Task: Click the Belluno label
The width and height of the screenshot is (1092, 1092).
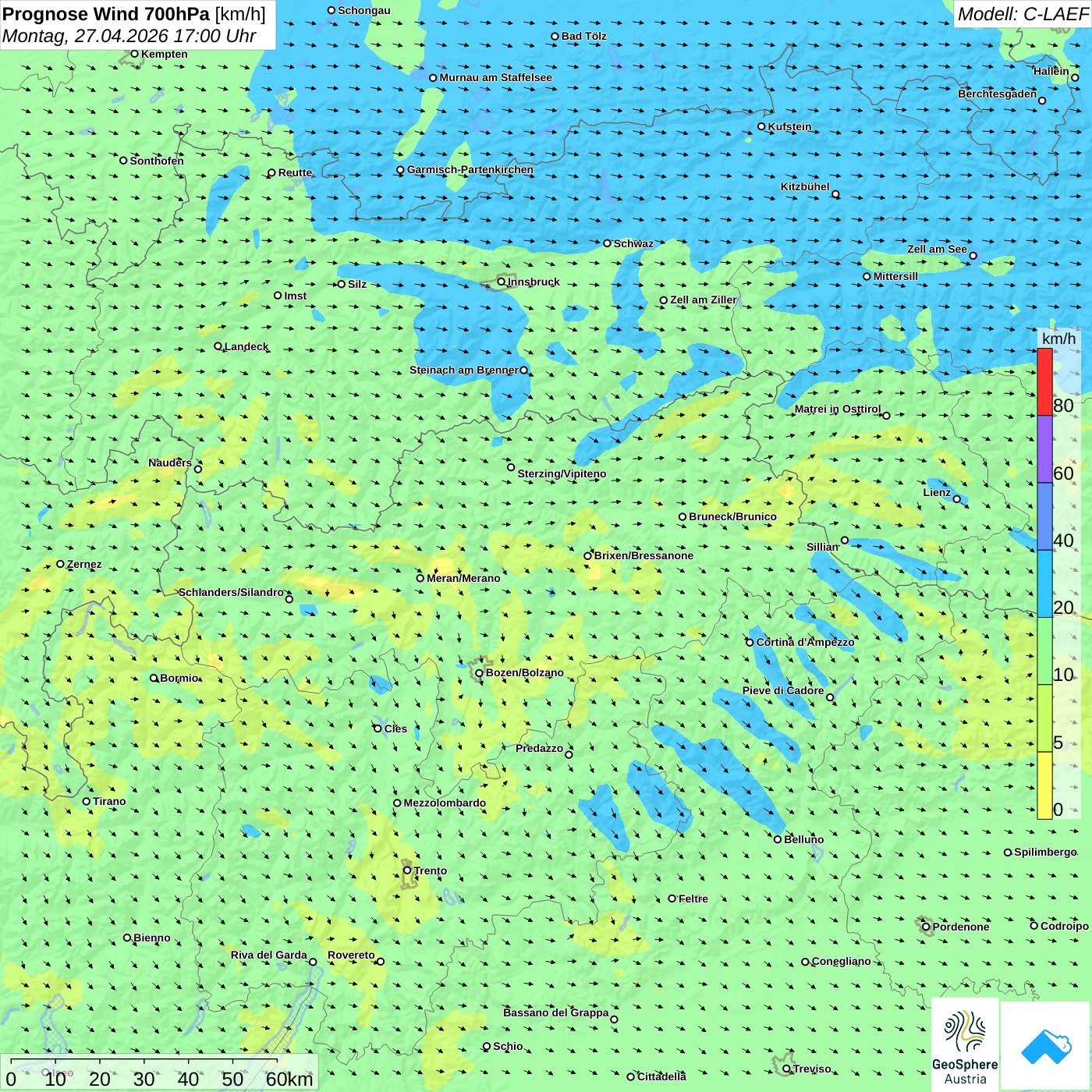Action: [803, 839]
